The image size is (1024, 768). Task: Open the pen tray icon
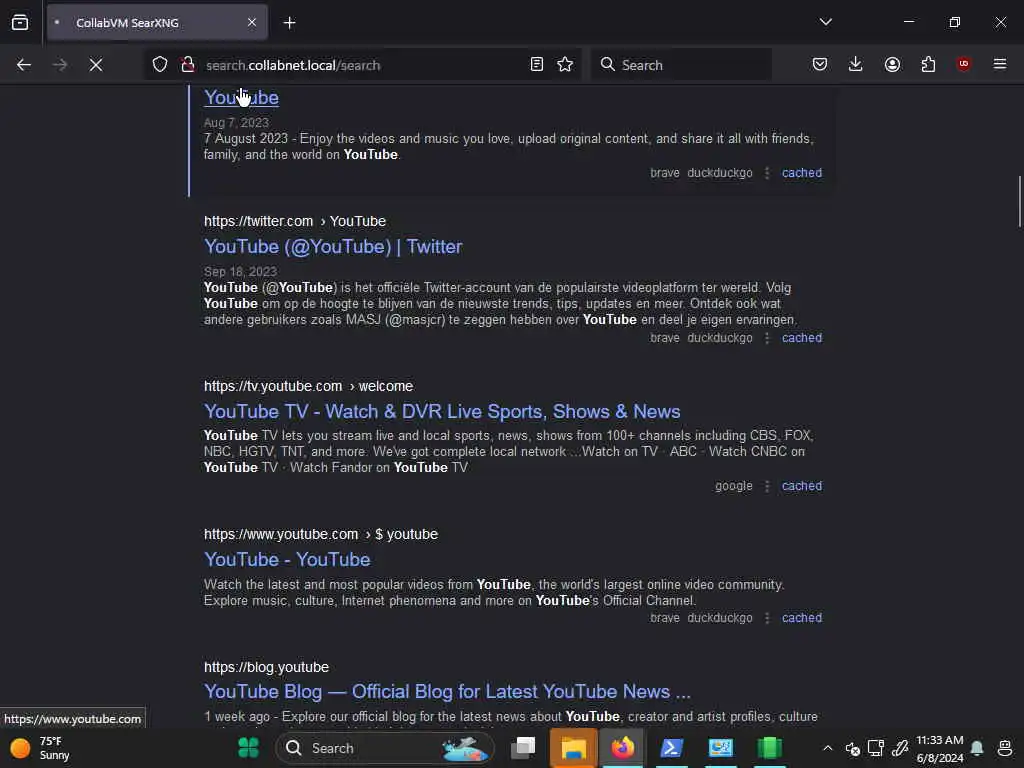tap(900, 748)
